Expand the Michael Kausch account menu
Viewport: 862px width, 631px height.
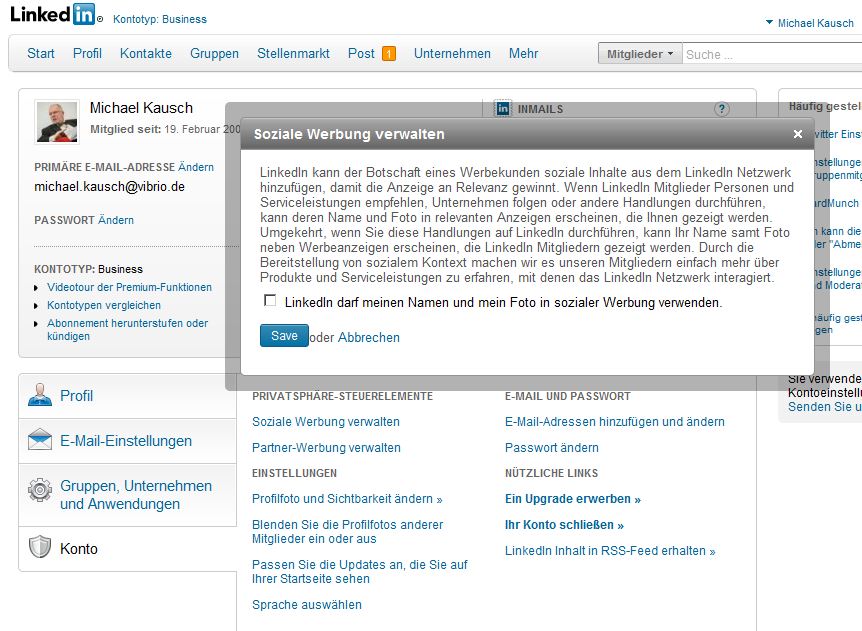809,23
